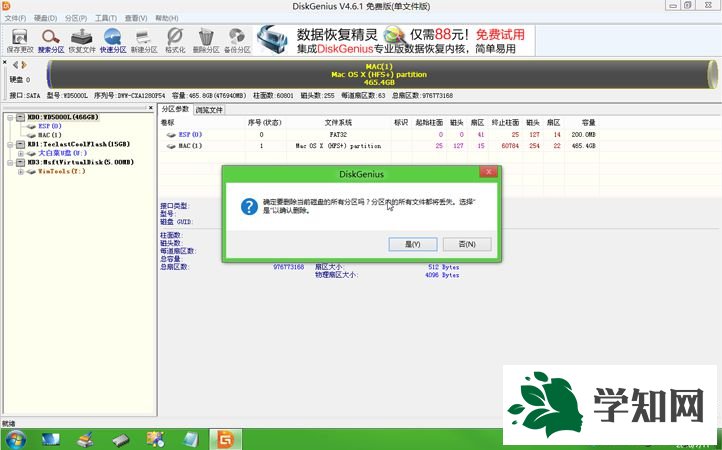Click the DiskGenius taskbar icon
The width and height of the screenshot is (722, 450).
point(226,440)
